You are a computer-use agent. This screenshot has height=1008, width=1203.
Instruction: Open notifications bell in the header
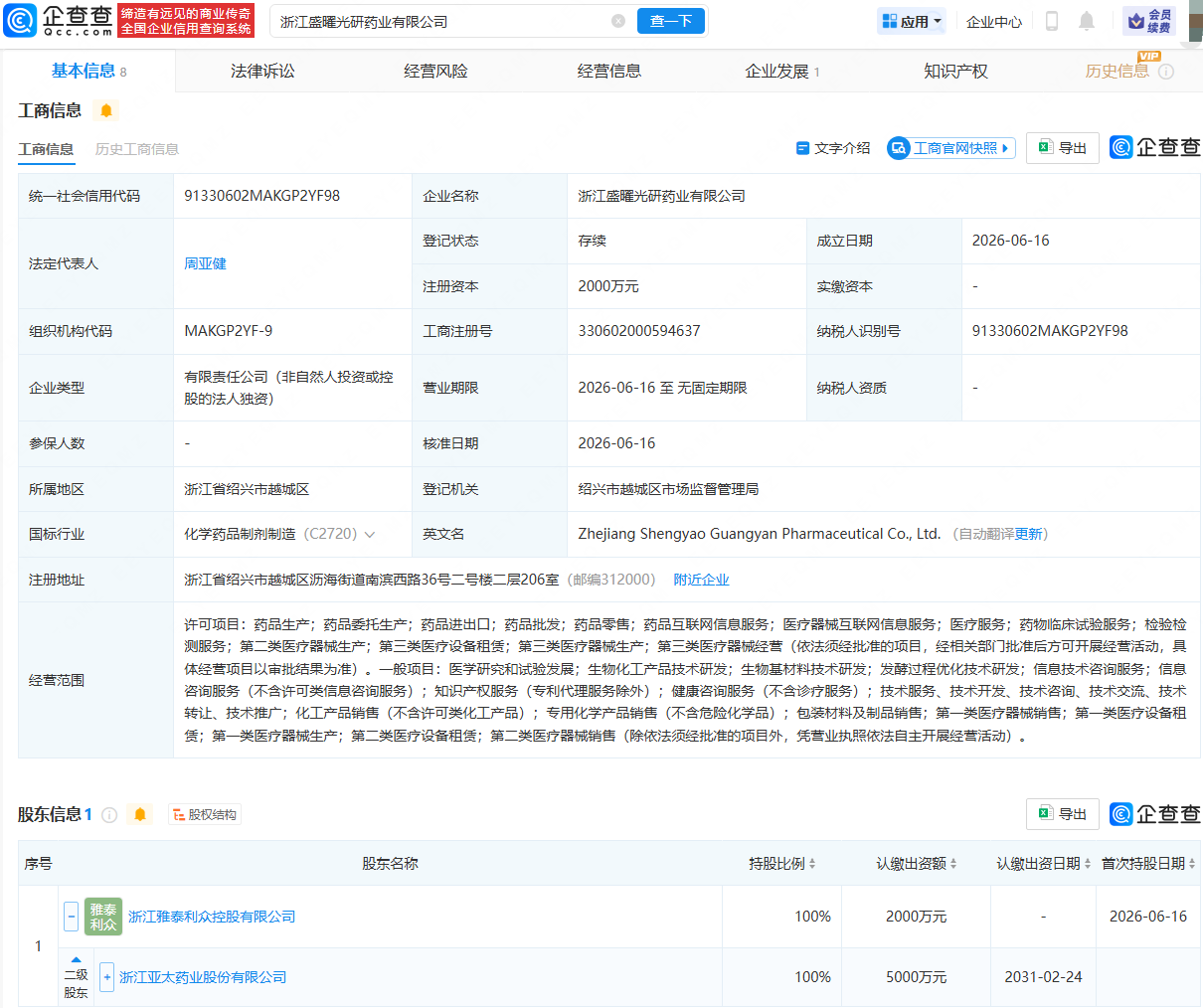(x=1087, y=21)
